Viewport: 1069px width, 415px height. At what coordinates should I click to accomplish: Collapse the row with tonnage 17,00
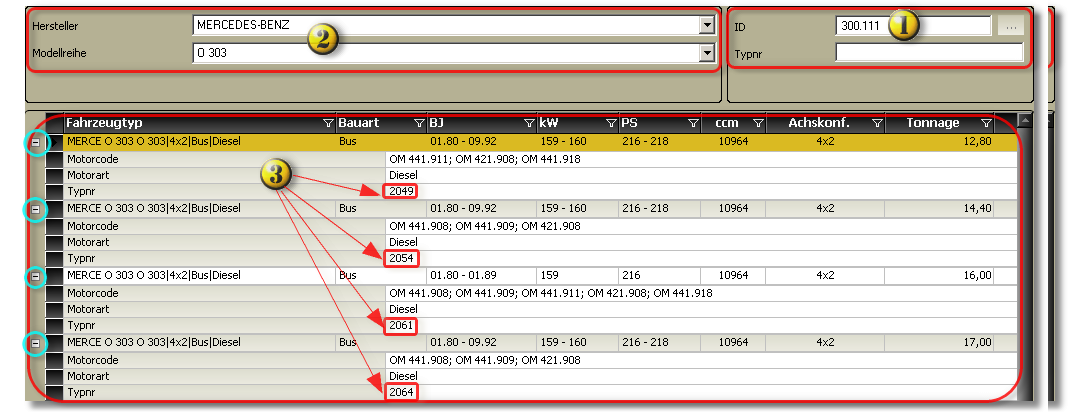[35, 343]
